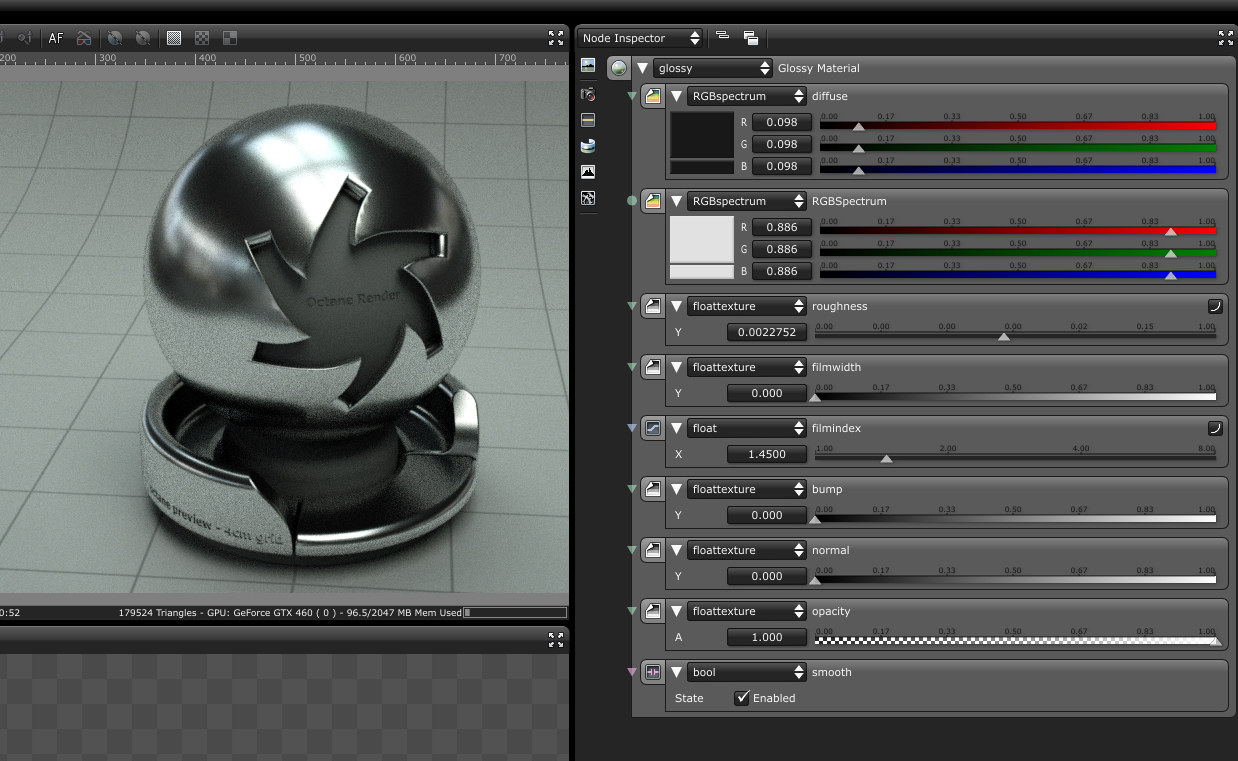Toggle the filmindex curve button

[x=1214, y=428]
